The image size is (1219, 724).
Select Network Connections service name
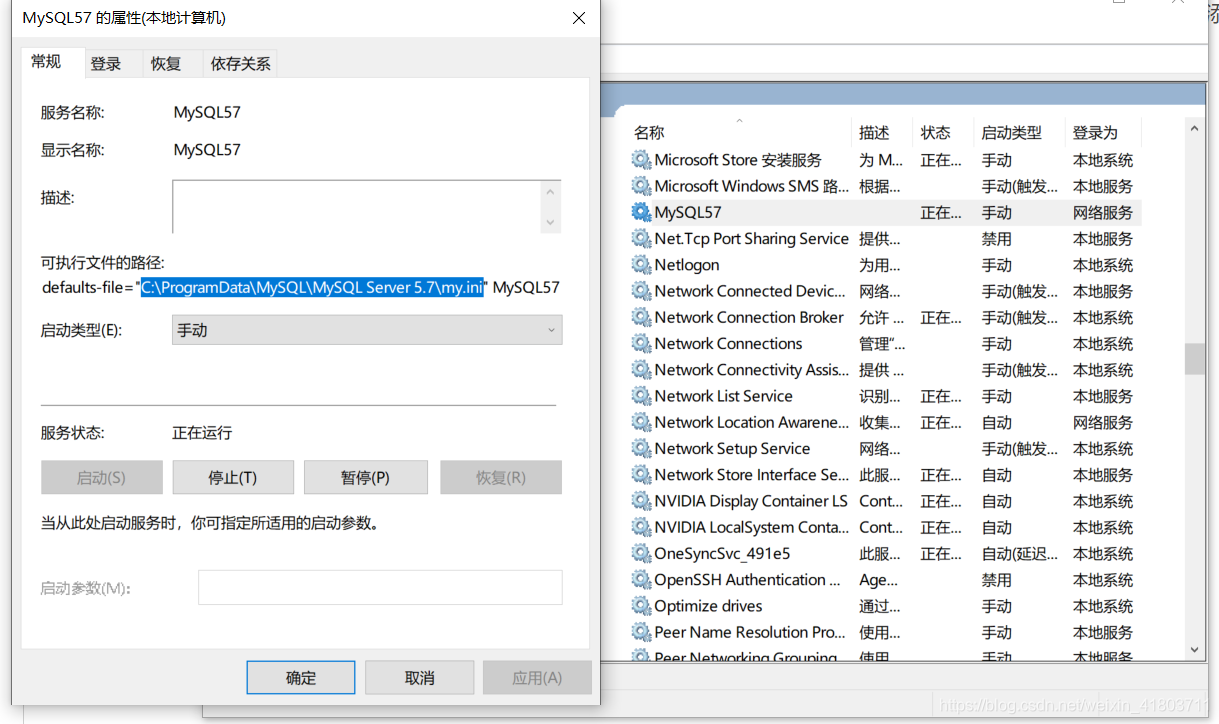pos(728,343)
